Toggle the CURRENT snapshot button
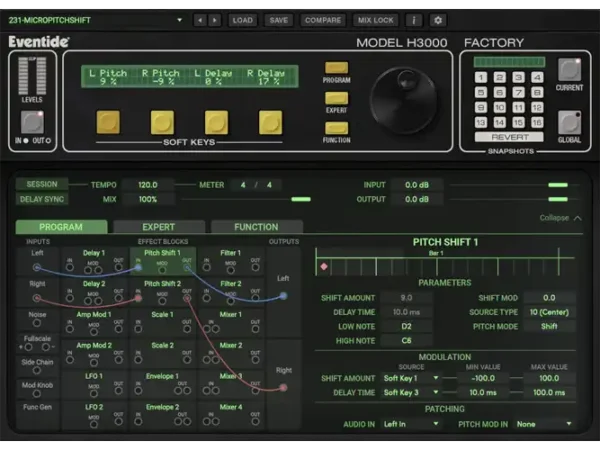The width and height of the screenshot is (600, 450). click(569, 70)
